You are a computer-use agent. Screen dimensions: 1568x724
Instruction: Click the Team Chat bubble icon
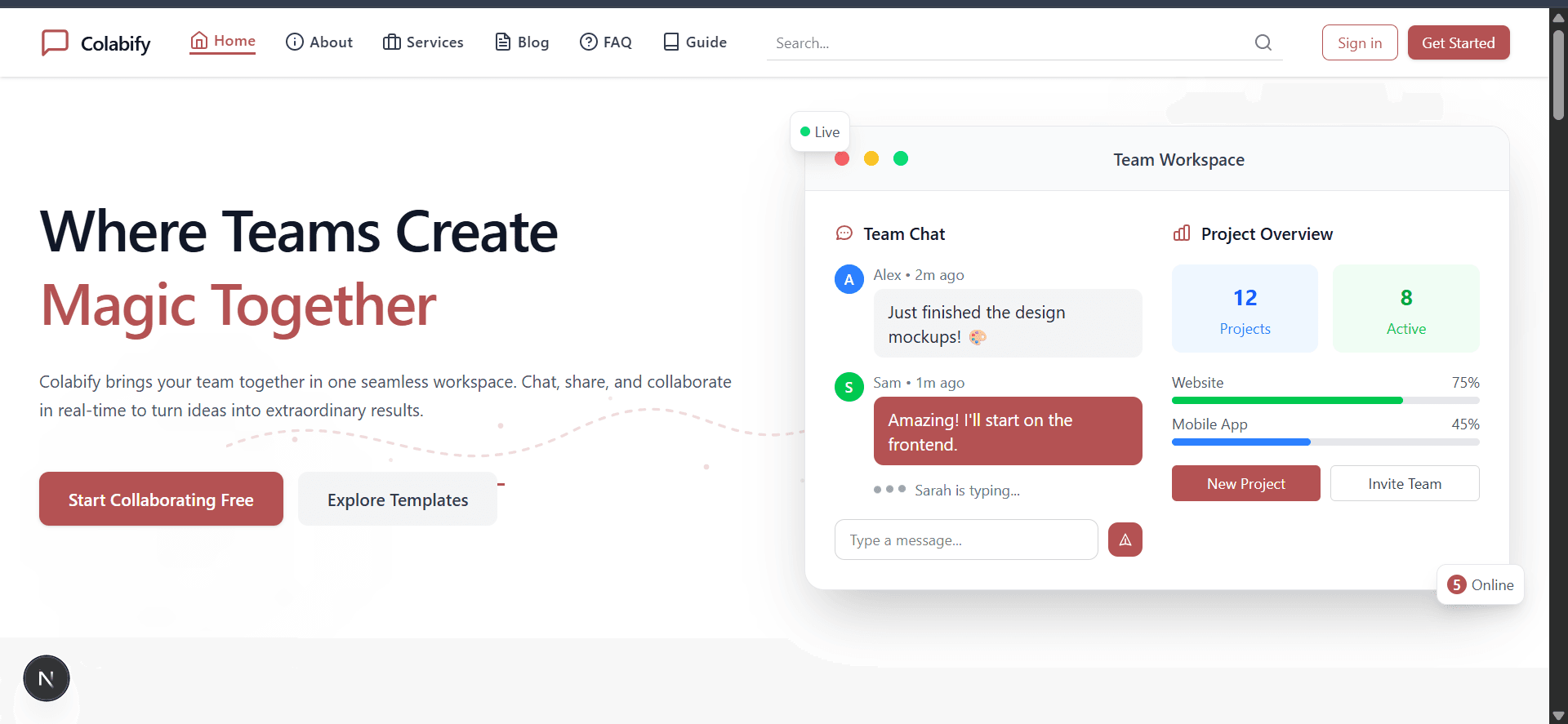pos(844,233)
